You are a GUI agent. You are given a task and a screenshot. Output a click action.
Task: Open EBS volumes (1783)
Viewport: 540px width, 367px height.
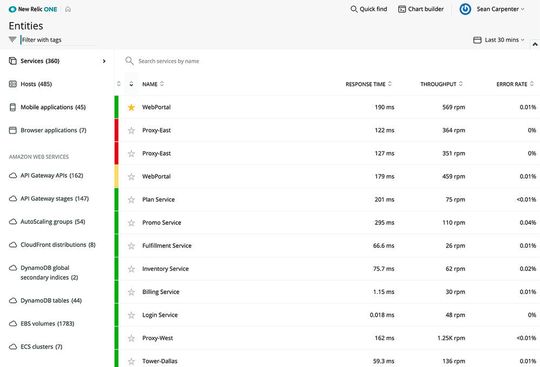tap(47, 323)
